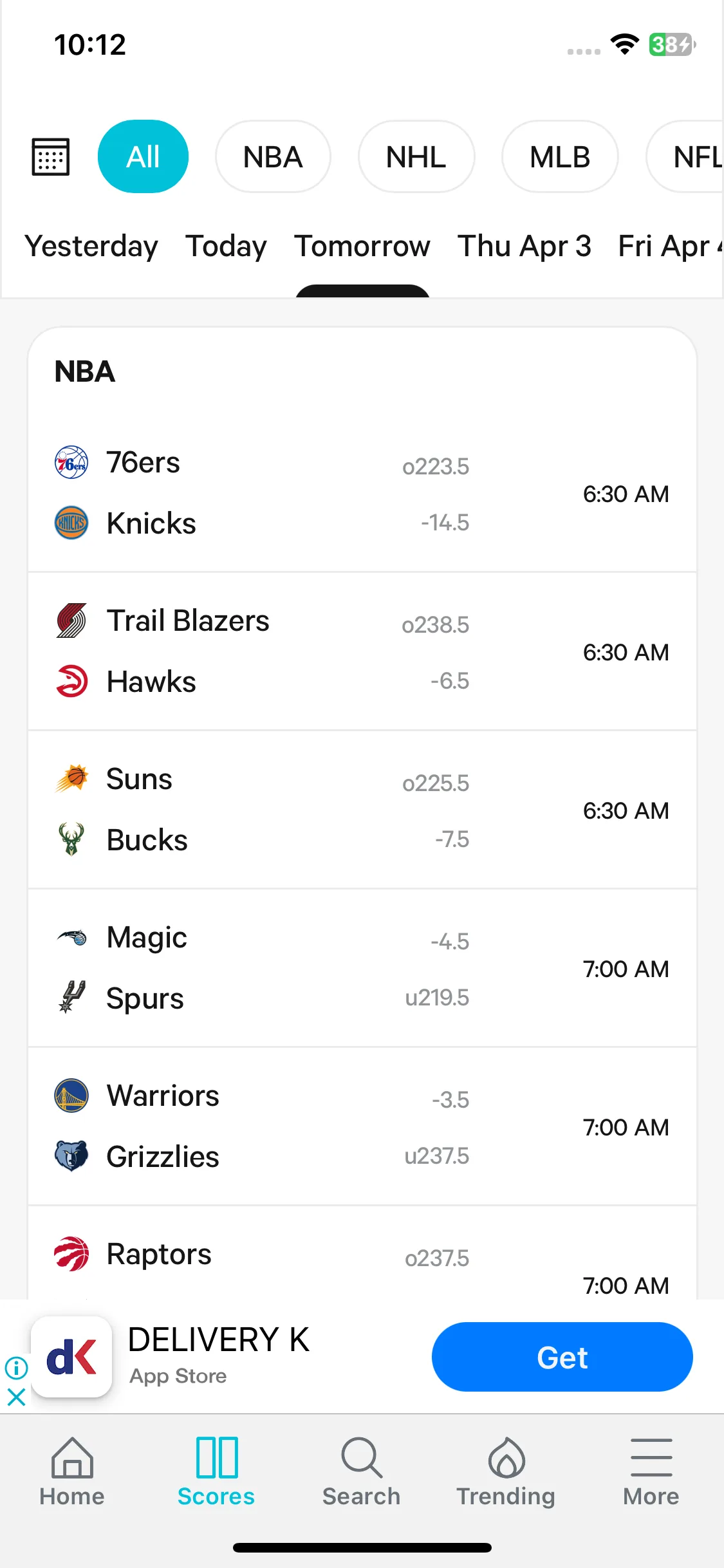Screen dimensions: 724x1568
Task: Switch to the Yesterday tab
Action: (91, 246)
